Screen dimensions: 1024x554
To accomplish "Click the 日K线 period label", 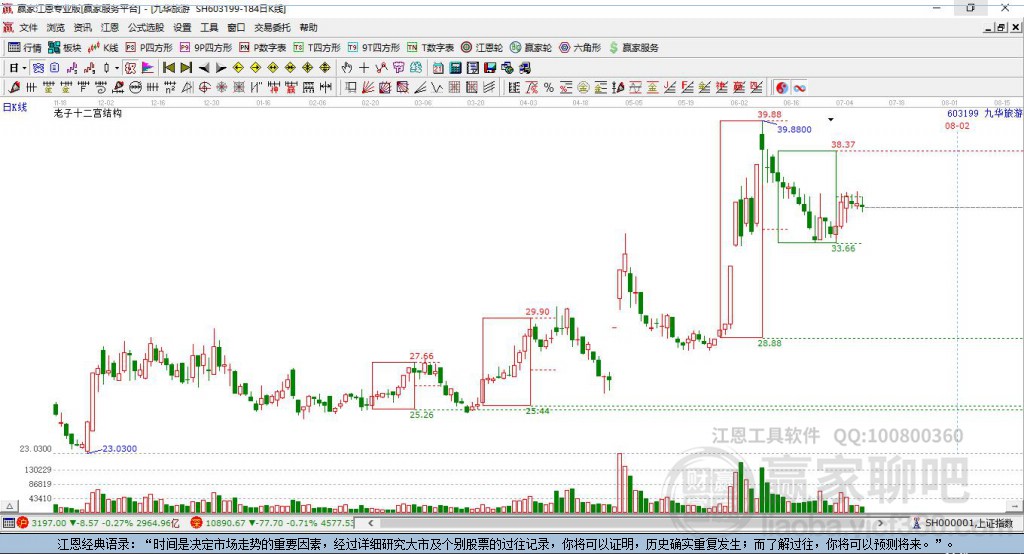I will 15,107.
